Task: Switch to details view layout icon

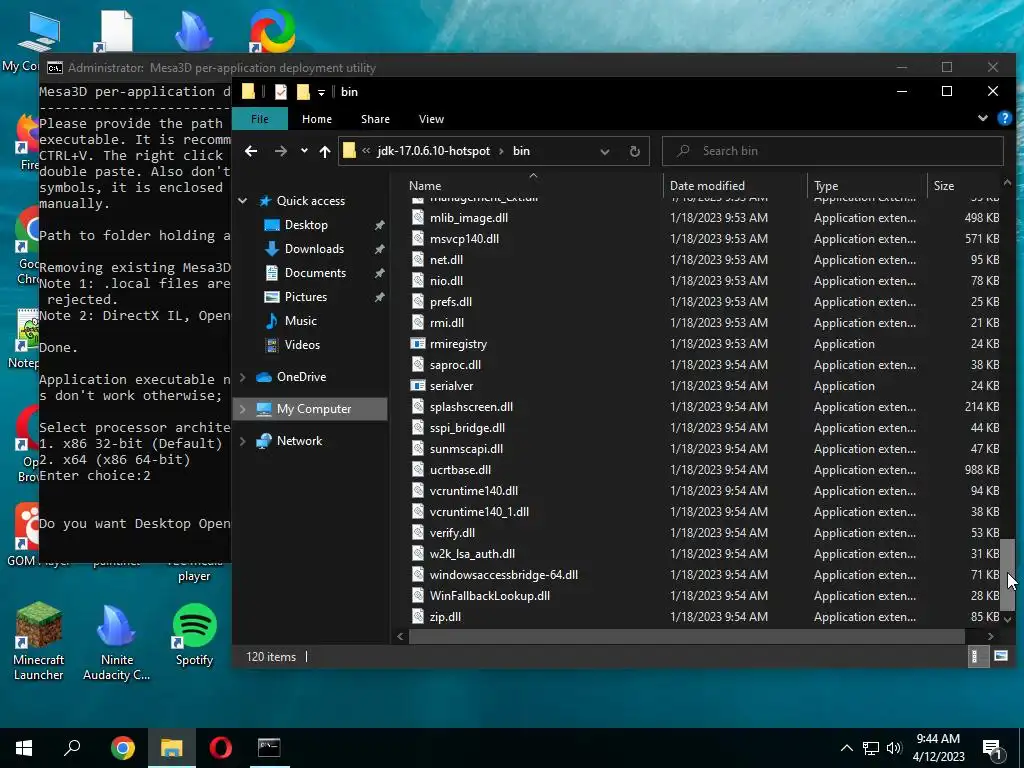Action: pos(976,656)
